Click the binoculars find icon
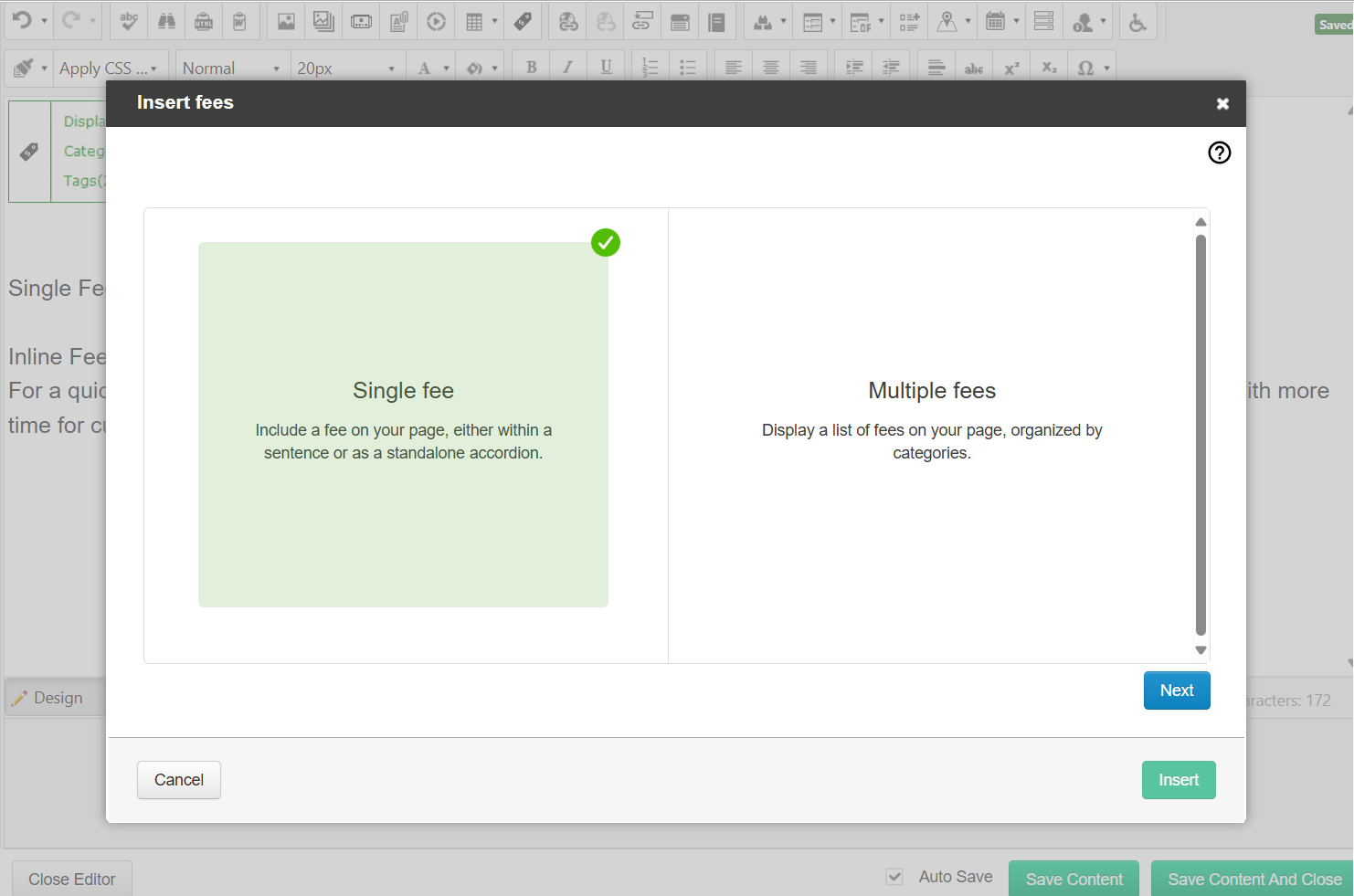Image resolution: width=1354 pixels, height=896 pixels. click(x=166, y=22)
